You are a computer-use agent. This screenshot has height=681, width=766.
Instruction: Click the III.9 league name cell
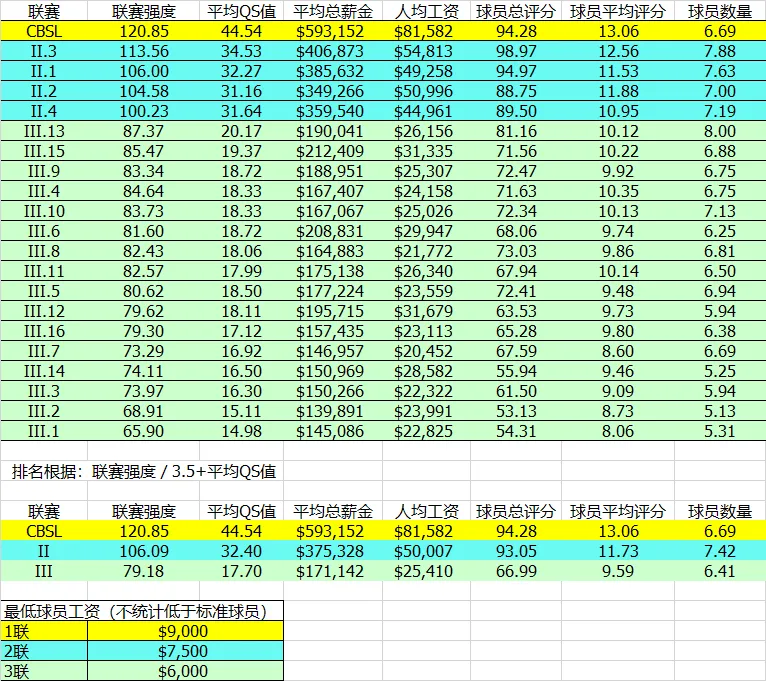(x=44, y=170)
